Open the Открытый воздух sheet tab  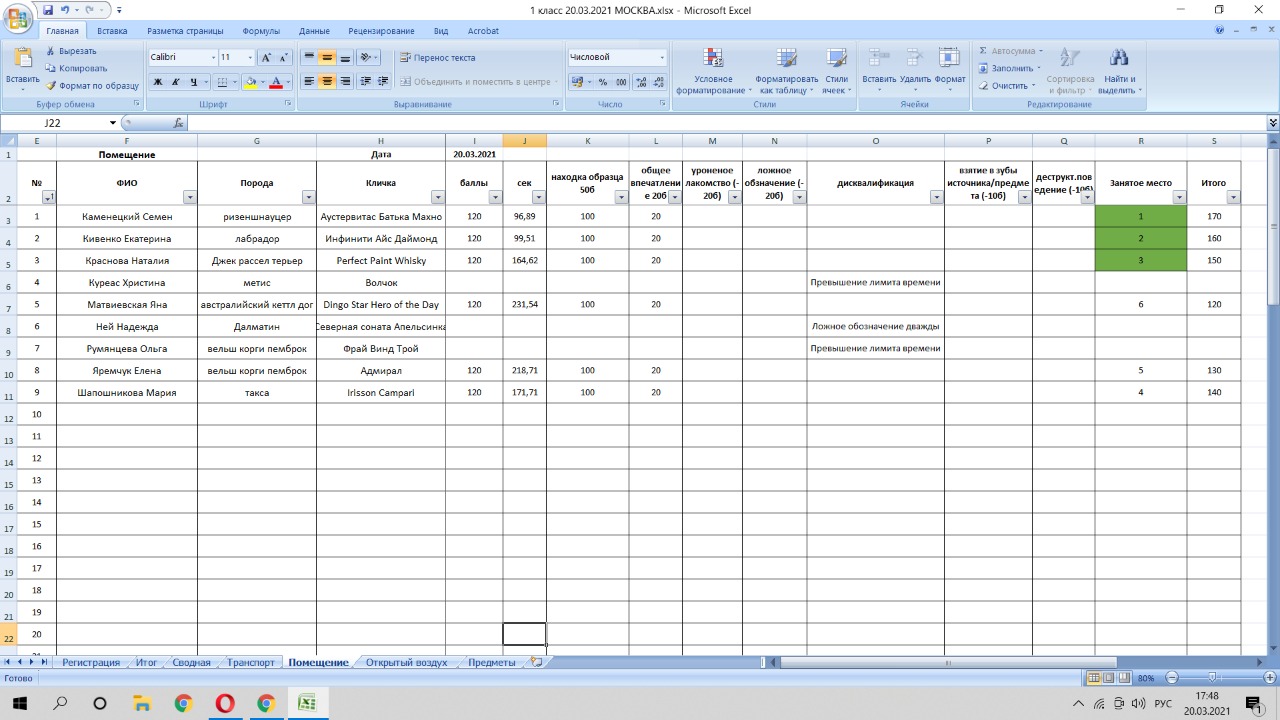click(406, 662)
